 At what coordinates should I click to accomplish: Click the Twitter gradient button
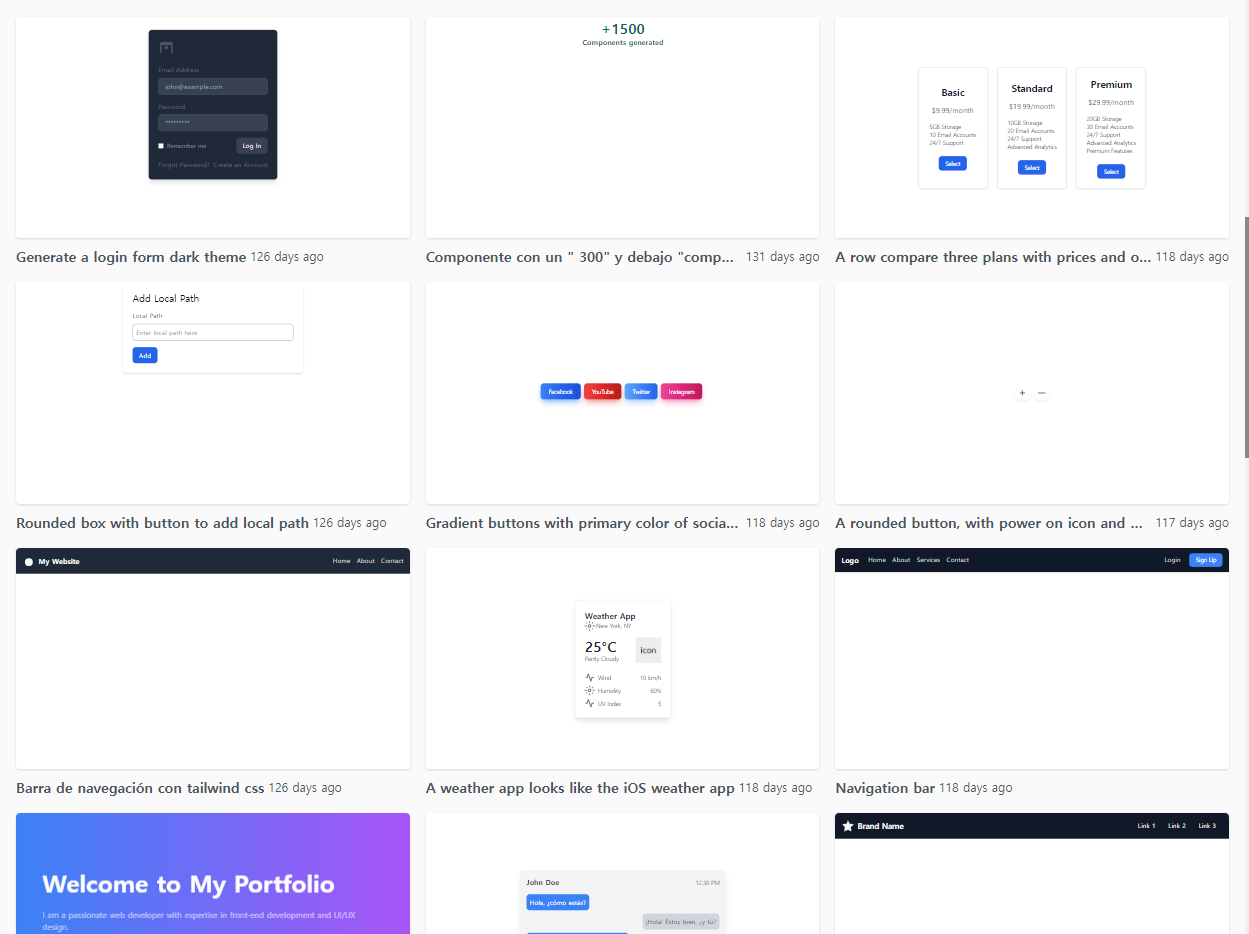pos(641,392)
